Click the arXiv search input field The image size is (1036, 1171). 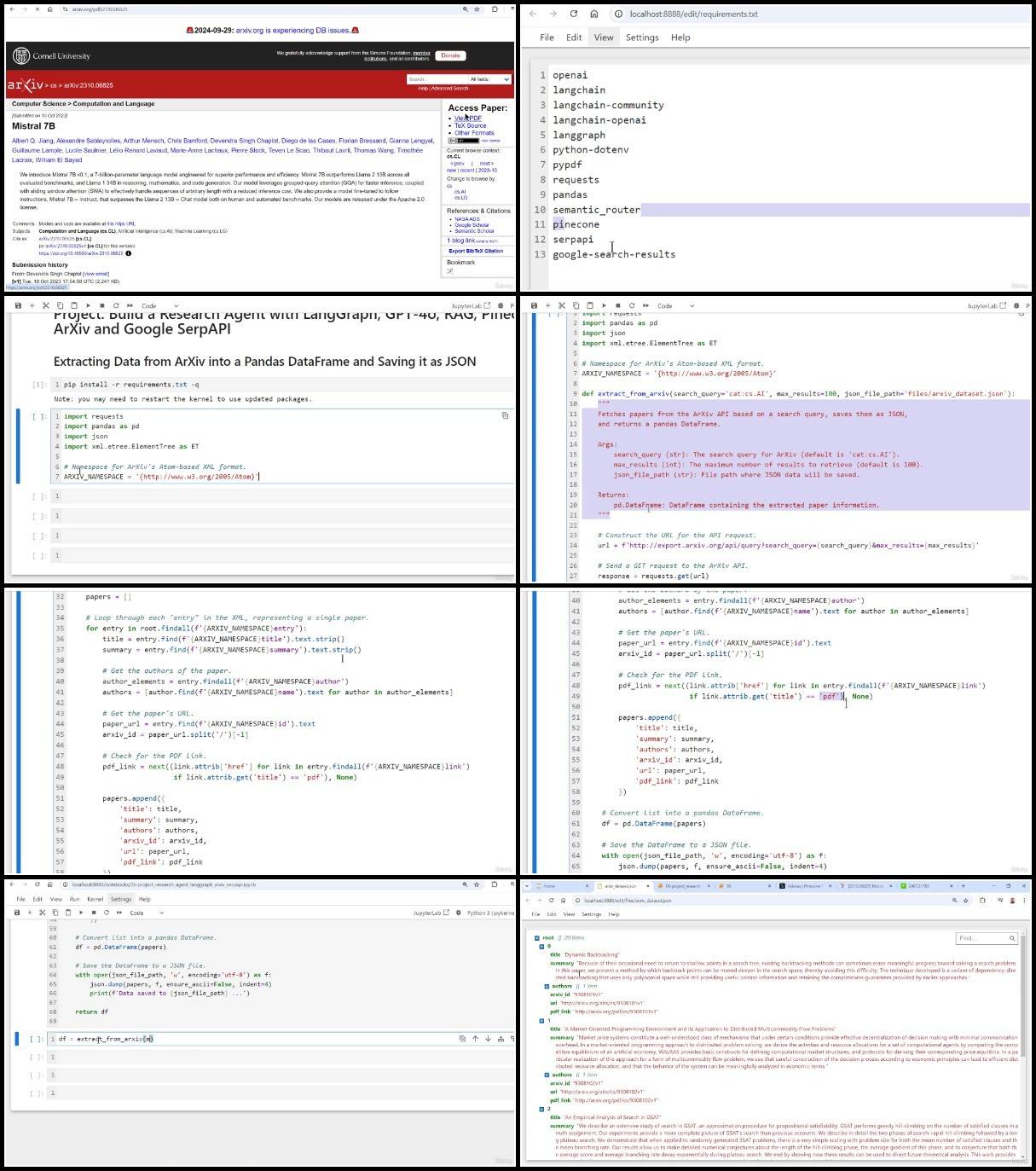[x=436, y=79]
